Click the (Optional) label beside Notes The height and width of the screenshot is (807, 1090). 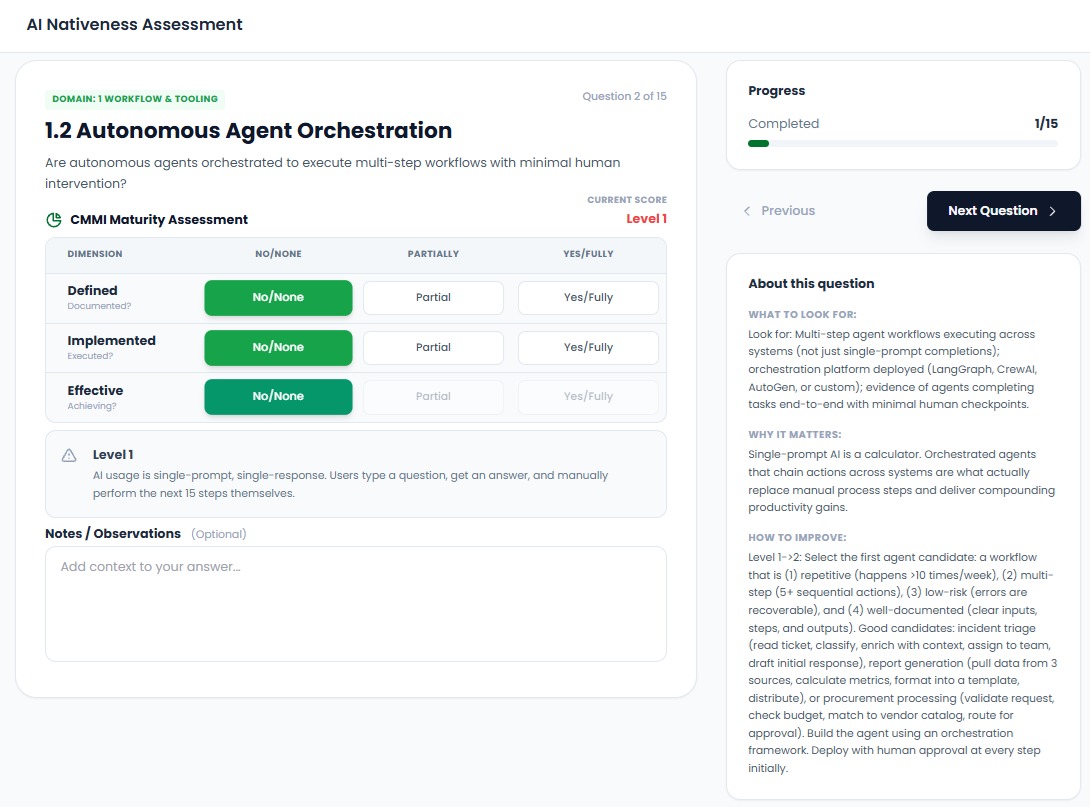coord(218,534)
